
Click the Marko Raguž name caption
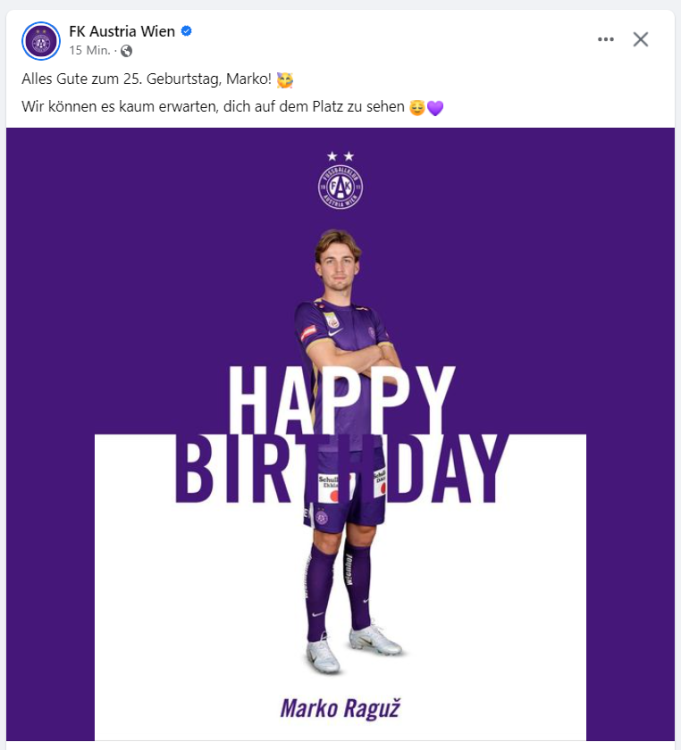[x=340, y=709]
